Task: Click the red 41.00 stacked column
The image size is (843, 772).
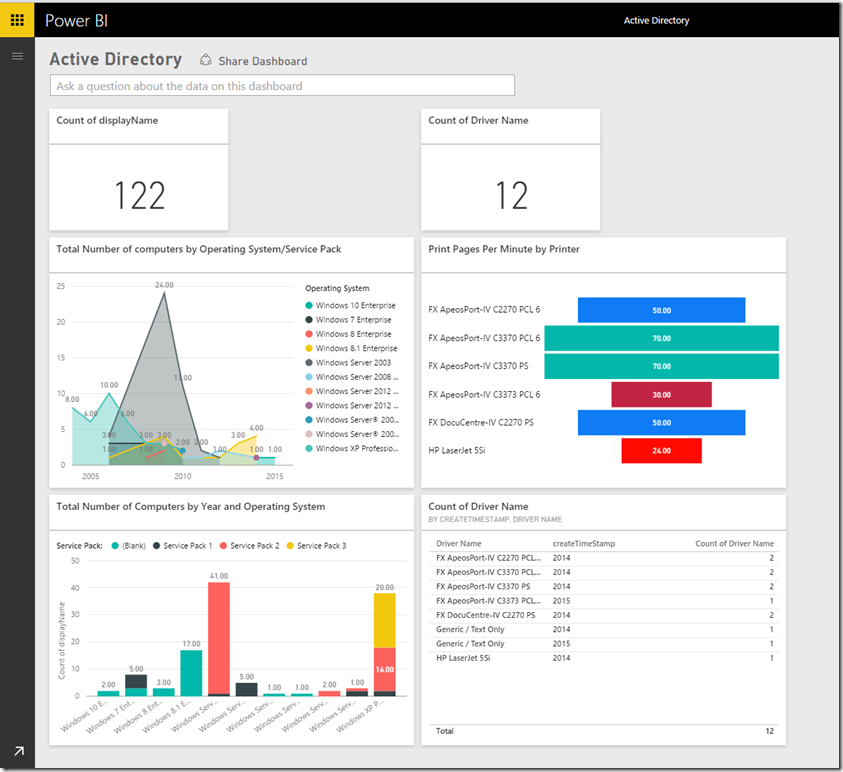Action: pos(219,638)
